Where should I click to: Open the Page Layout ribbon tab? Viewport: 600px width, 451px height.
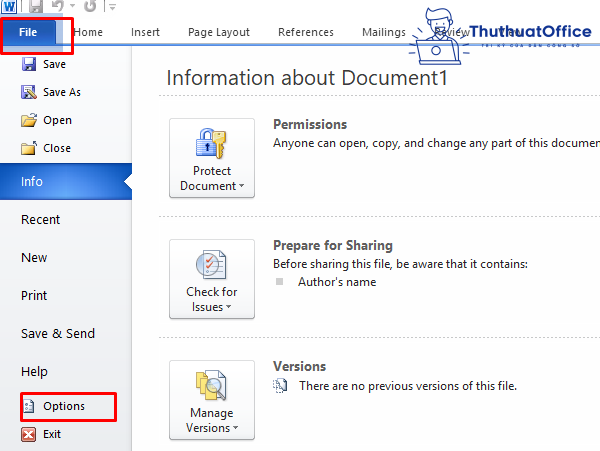coord(219,33)
